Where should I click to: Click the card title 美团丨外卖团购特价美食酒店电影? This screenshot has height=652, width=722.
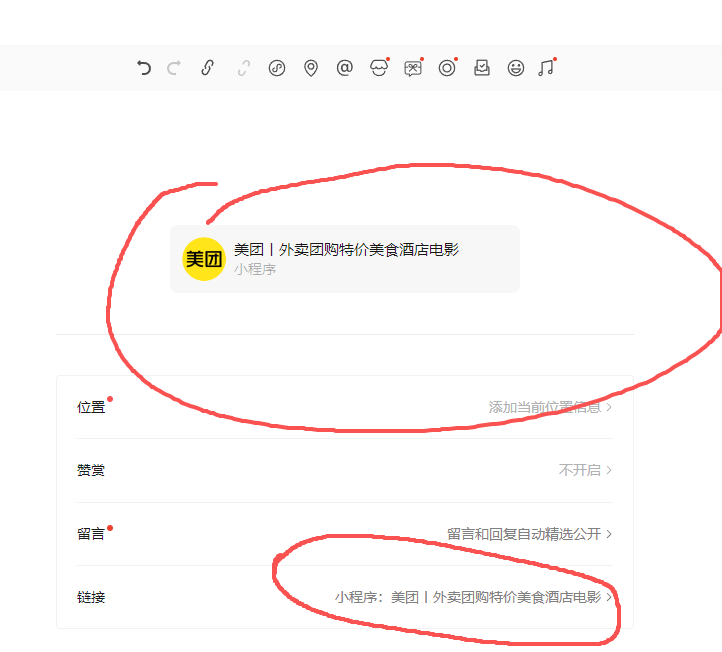click(x=346, y=250)
